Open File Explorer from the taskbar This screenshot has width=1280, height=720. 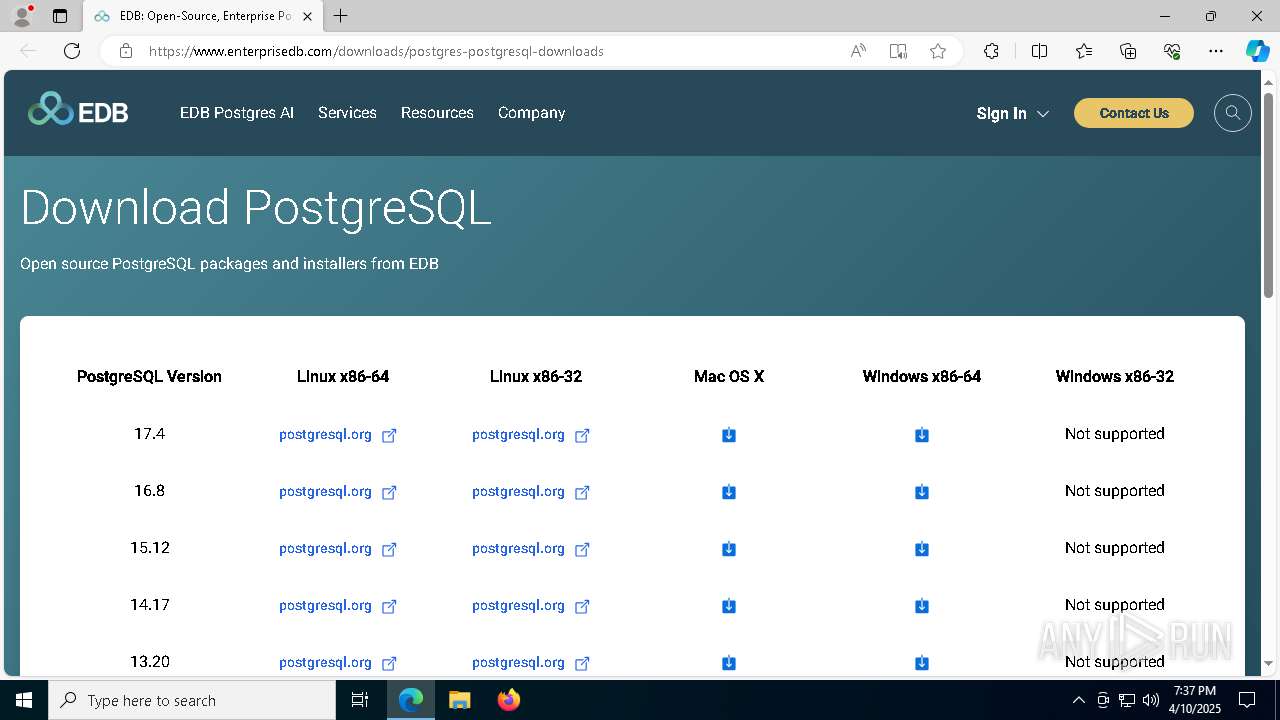[x=459, y=700]
